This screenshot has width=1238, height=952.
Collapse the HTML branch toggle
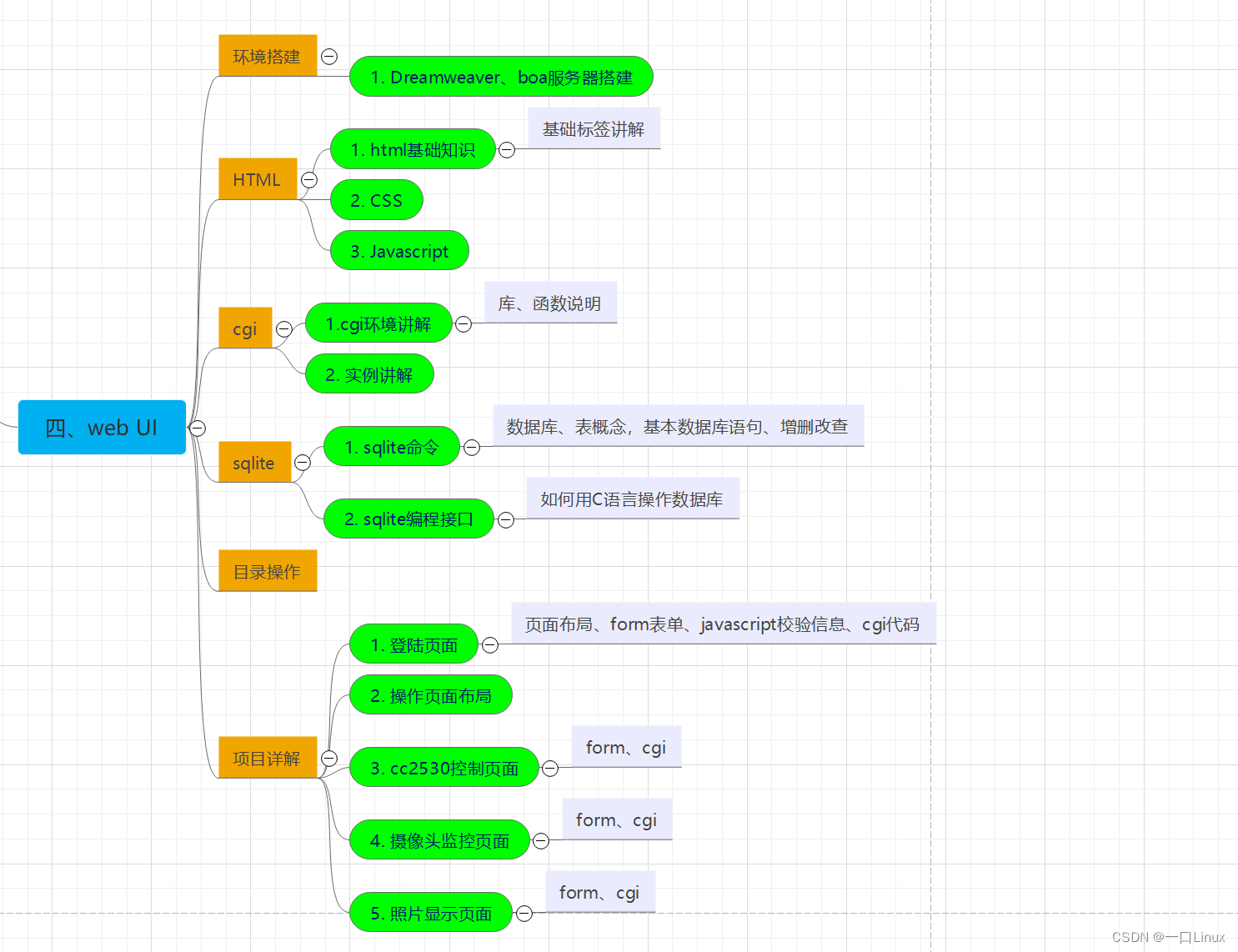(309, 180)
